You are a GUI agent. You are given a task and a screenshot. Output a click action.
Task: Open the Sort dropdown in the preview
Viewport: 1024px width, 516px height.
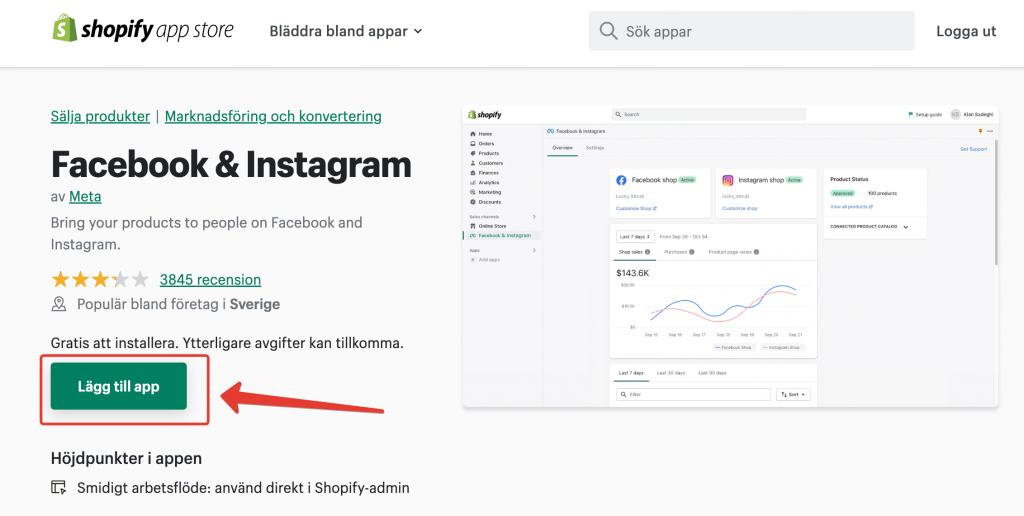pos(793,395)
